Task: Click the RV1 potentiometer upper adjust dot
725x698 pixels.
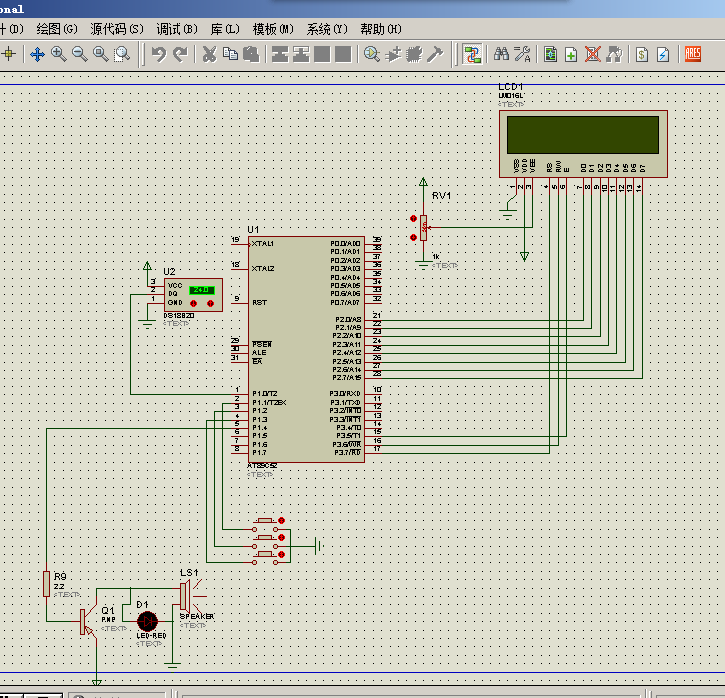Action: (x=413, y=219)
